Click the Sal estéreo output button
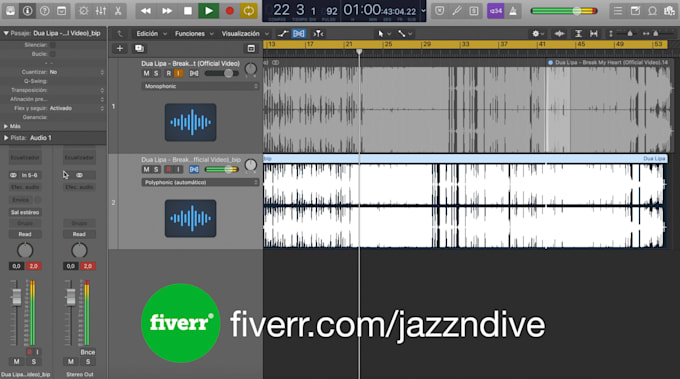The image size is (680, 379). tap(25, 212)
